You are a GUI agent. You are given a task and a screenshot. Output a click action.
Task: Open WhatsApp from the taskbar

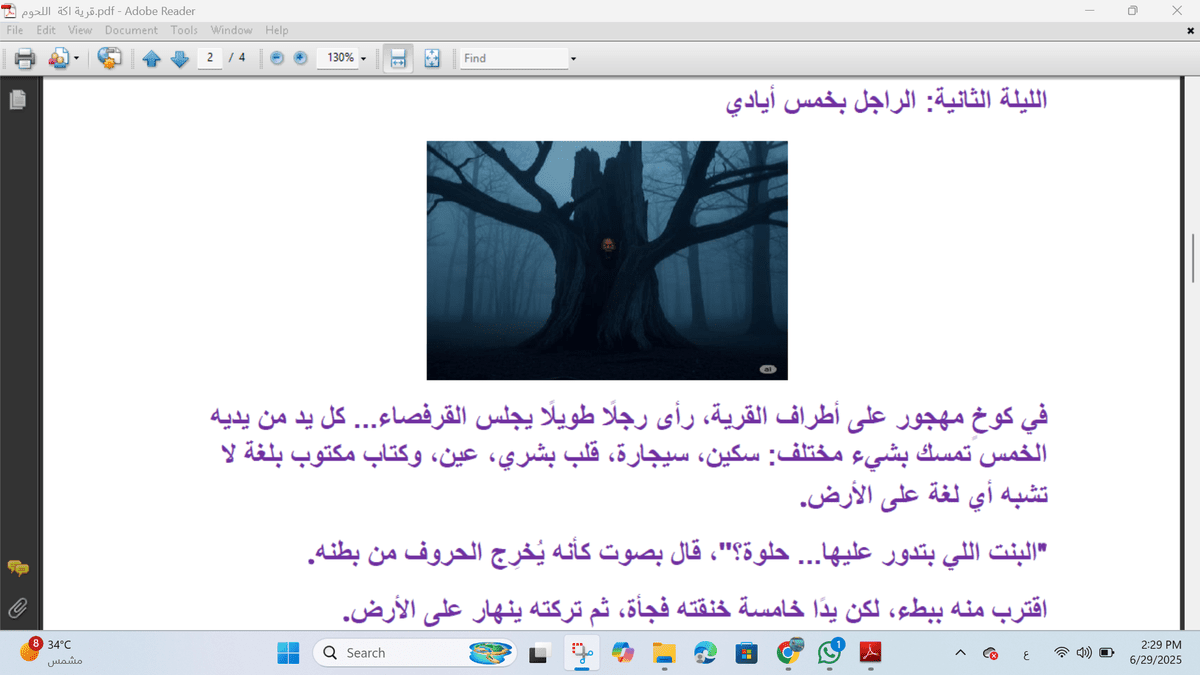pos(830,652)
